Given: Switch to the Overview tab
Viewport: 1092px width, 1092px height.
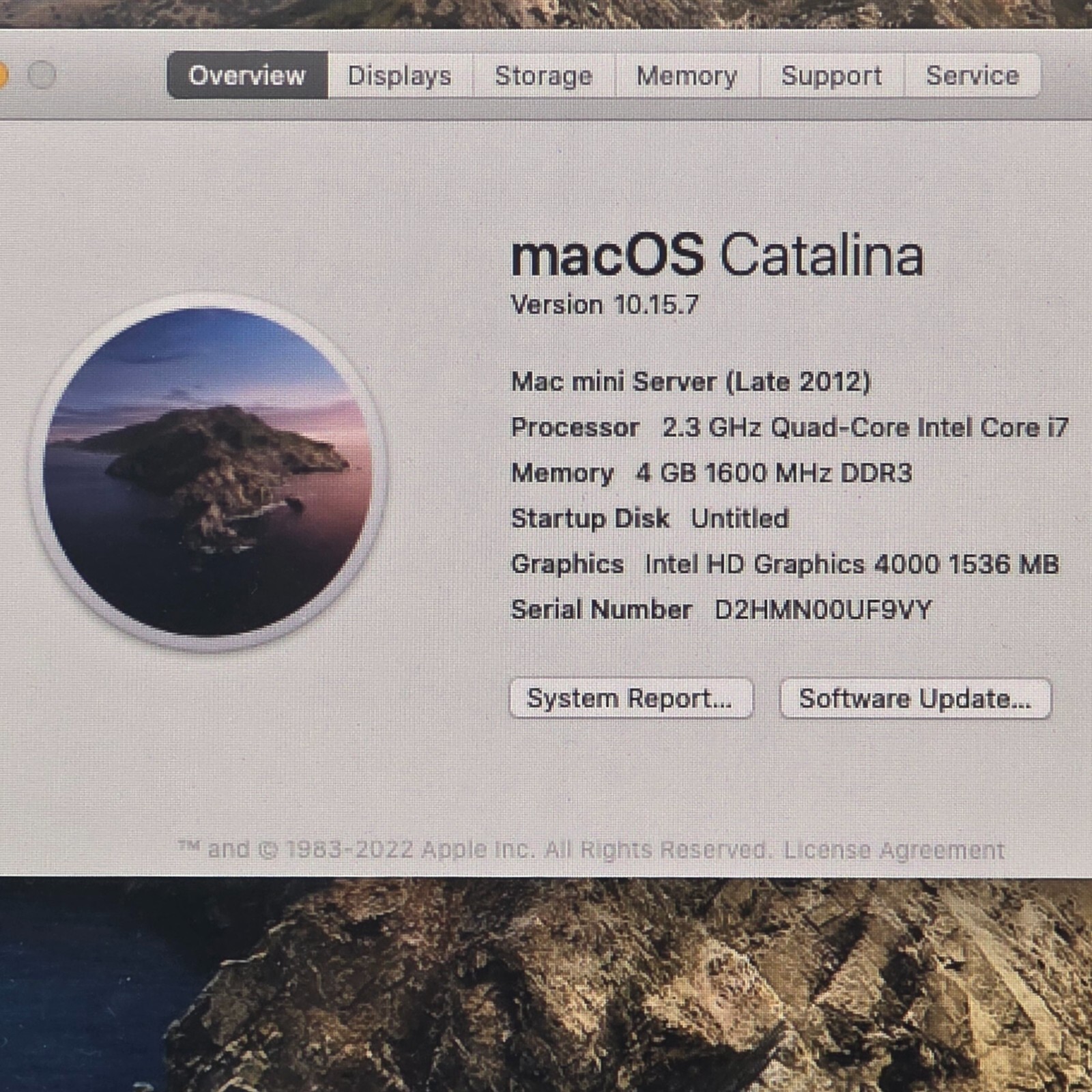Looking at the screenshot, I should click(x=247, y=75).
